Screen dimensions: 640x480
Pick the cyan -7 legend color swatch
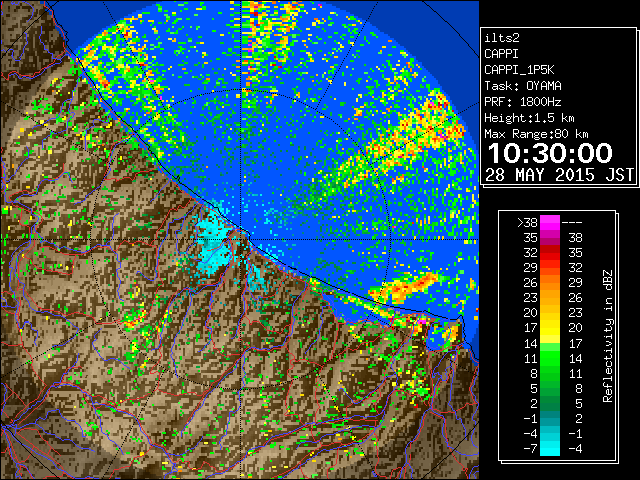pyautogui.click(x=550, y=449)
